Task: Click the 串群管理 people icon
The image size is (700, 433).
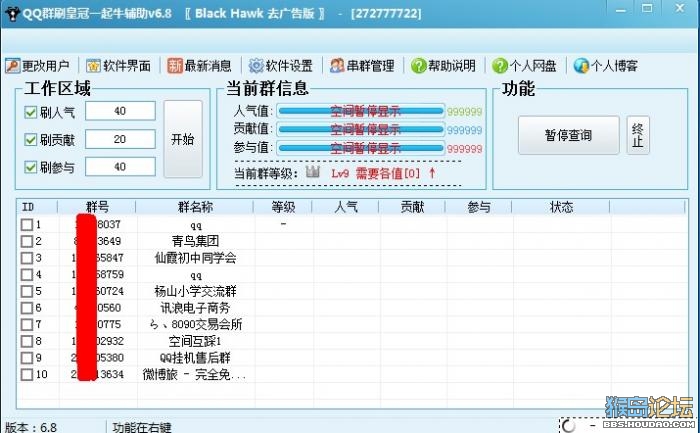Action: pos(337,66)
